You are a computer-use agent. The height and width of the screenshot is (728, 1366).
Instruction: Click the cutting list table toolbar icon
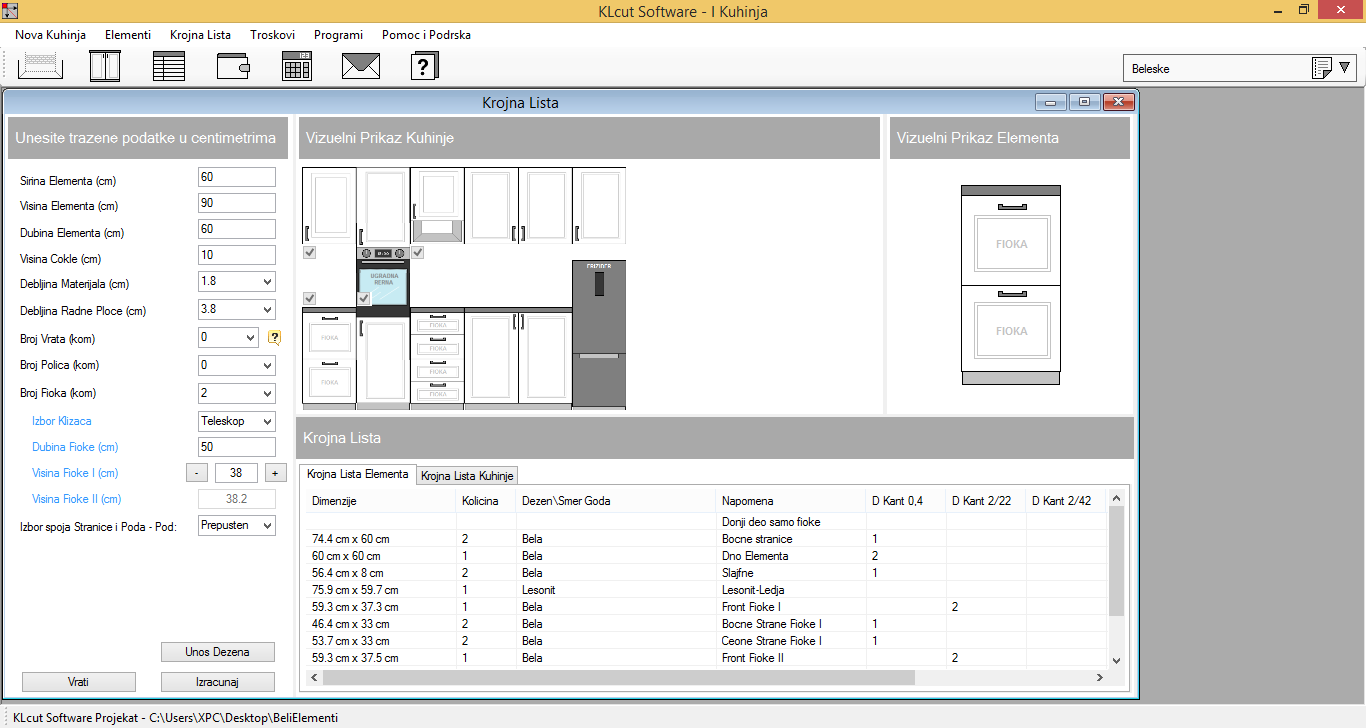pyautogui.click(x=169, y=67)
